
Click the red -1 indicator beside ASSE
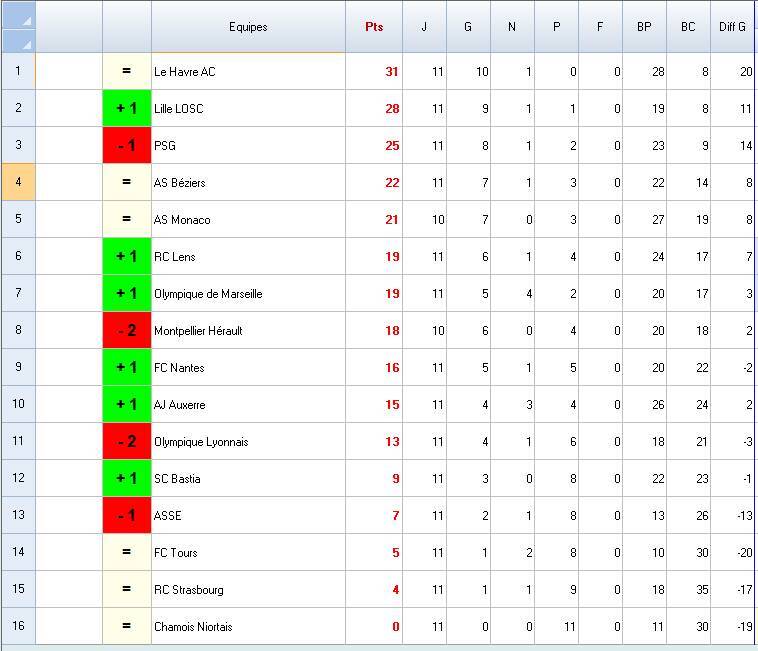(127, 515)
